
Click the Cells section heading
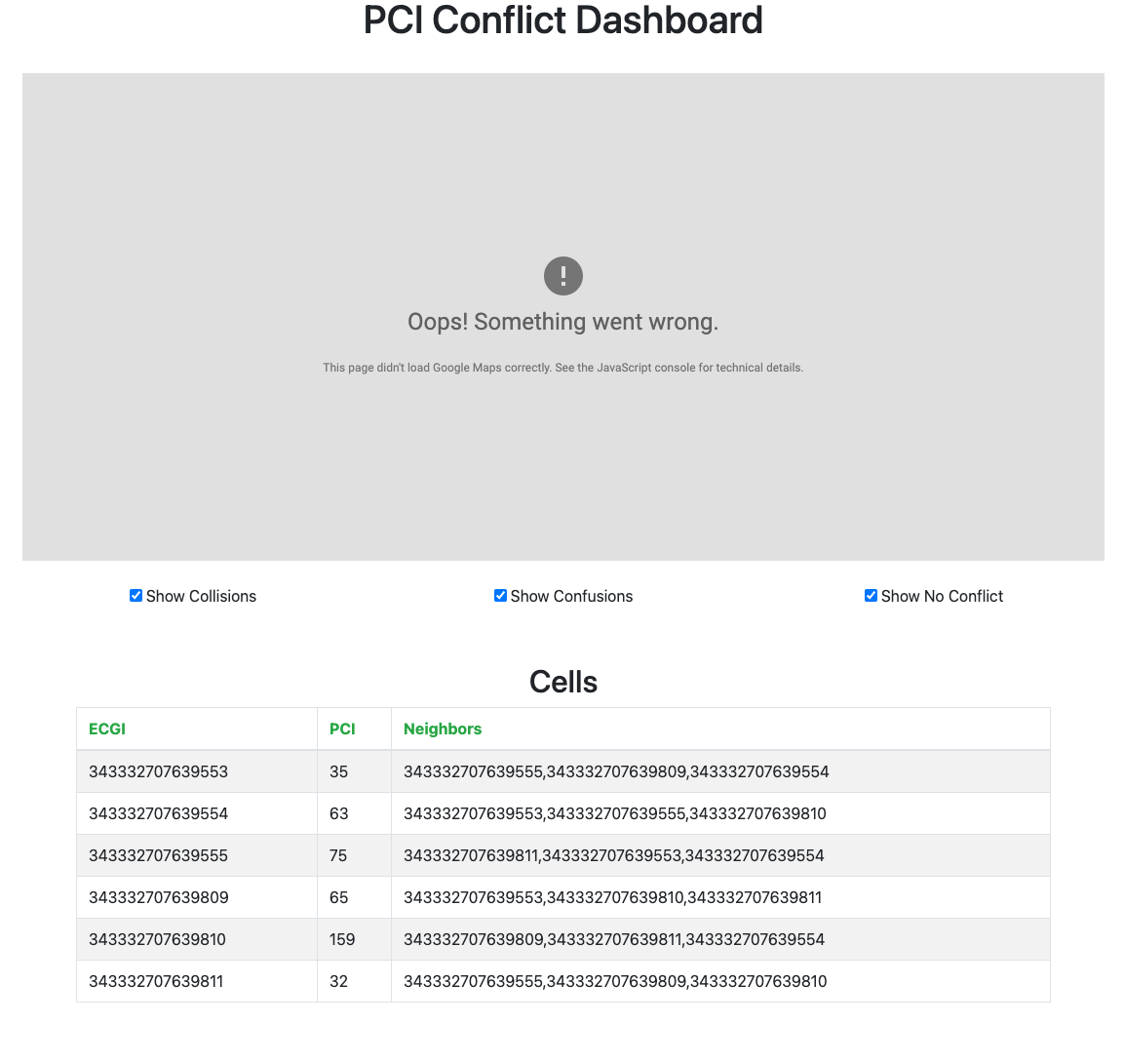tap(562, 682)
